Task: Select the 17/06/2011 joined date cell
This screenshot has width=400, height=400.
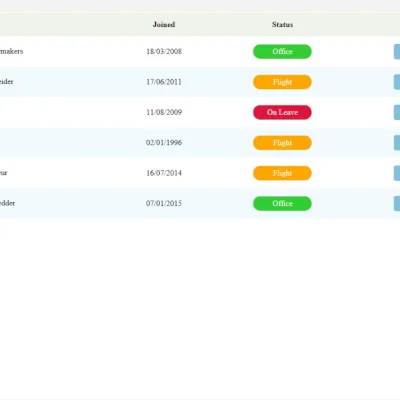Action: [164, 82]
